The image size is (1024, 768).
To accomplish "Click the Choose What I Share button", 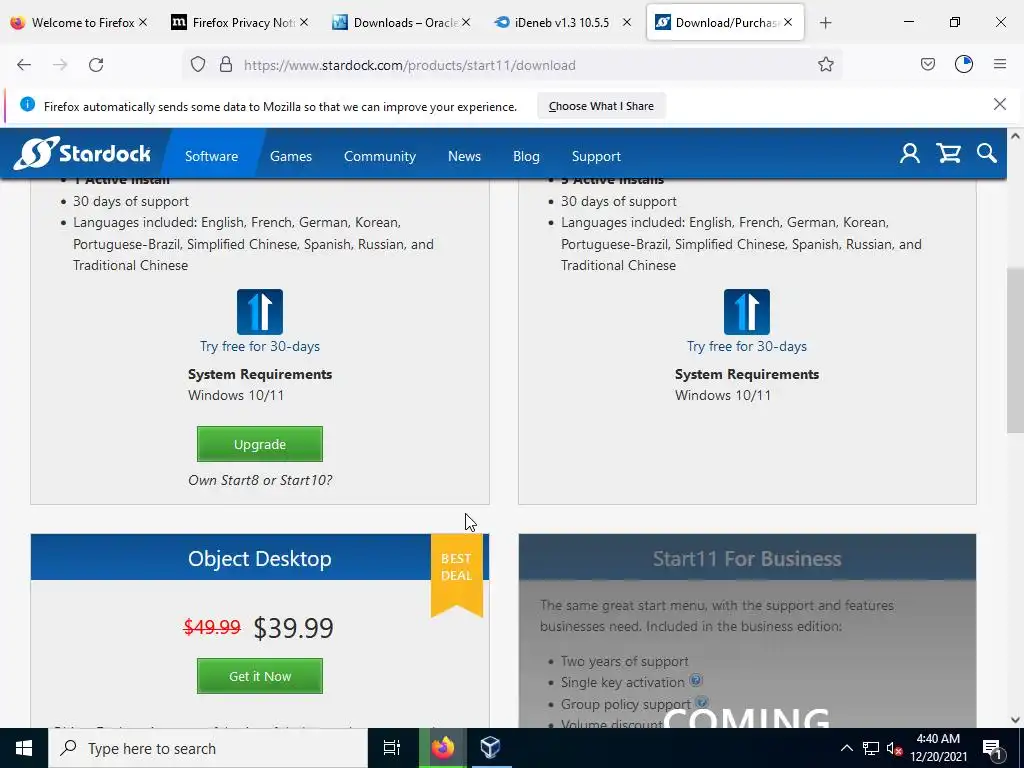I will [x=601, y=106].
